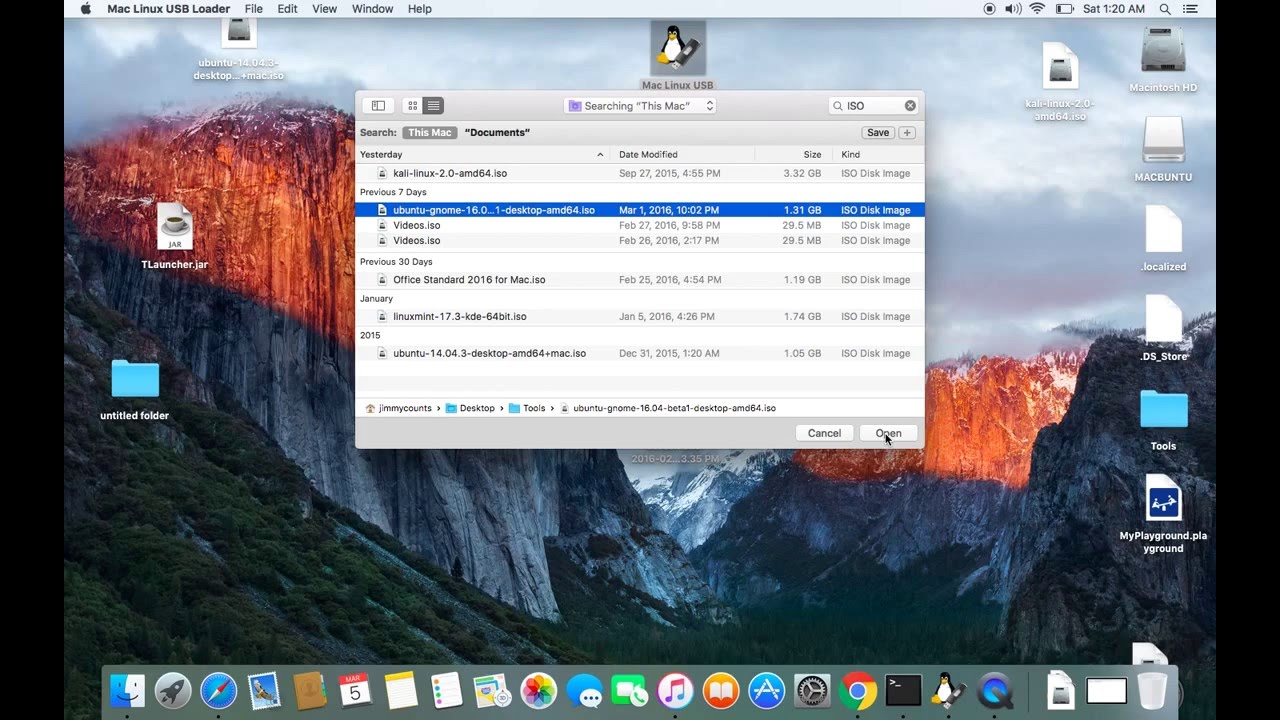The width and height of the screenshot is (1280, 720).
Task: Click the volume icon in menu bar
Action: [x=1012, y=9]
